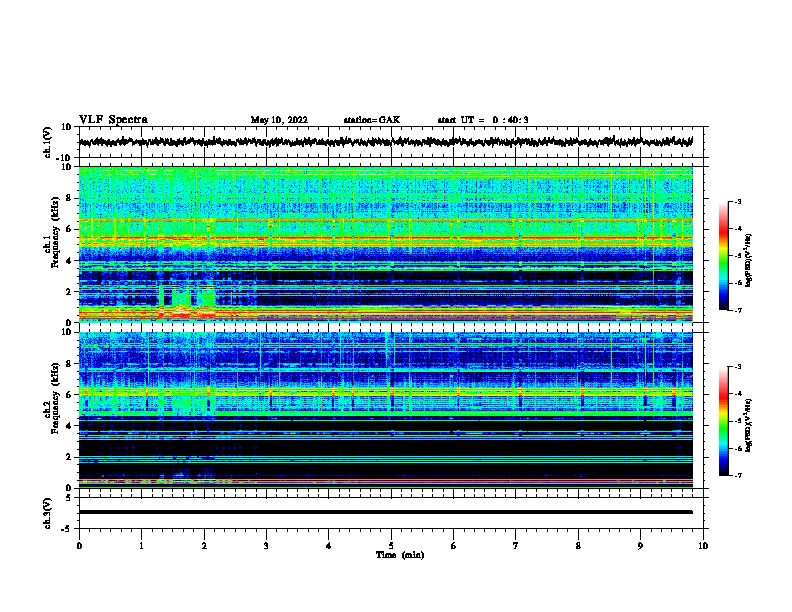Click 'ch.1 Frequency (kHz)' axis label
The image size is (792, 612).
[x=52, y=232]
